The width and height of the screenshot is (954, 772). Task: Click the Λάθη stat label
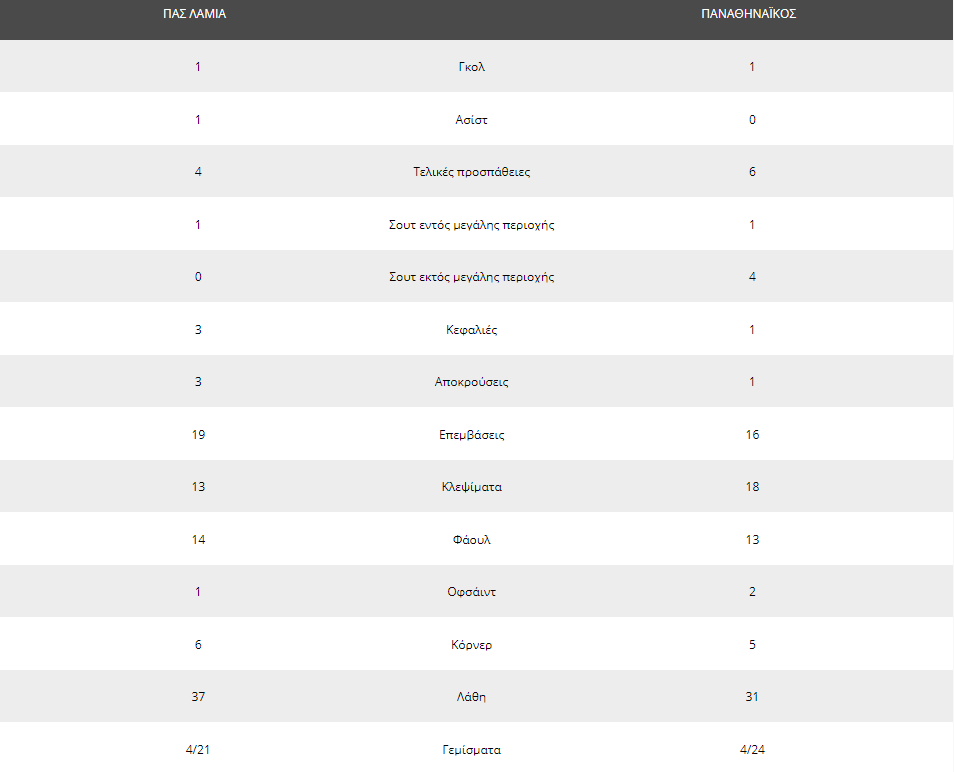tap(472, 697)
